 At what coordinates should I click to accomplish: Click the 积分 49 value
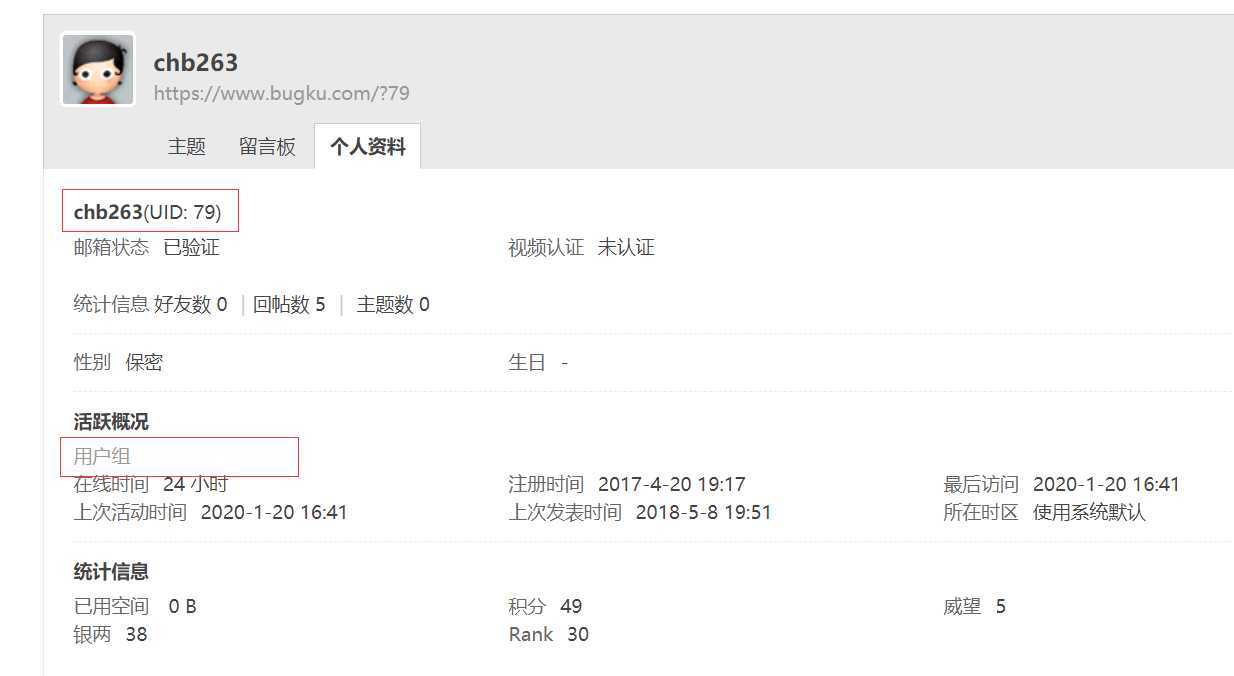click(x=571, y=606)
